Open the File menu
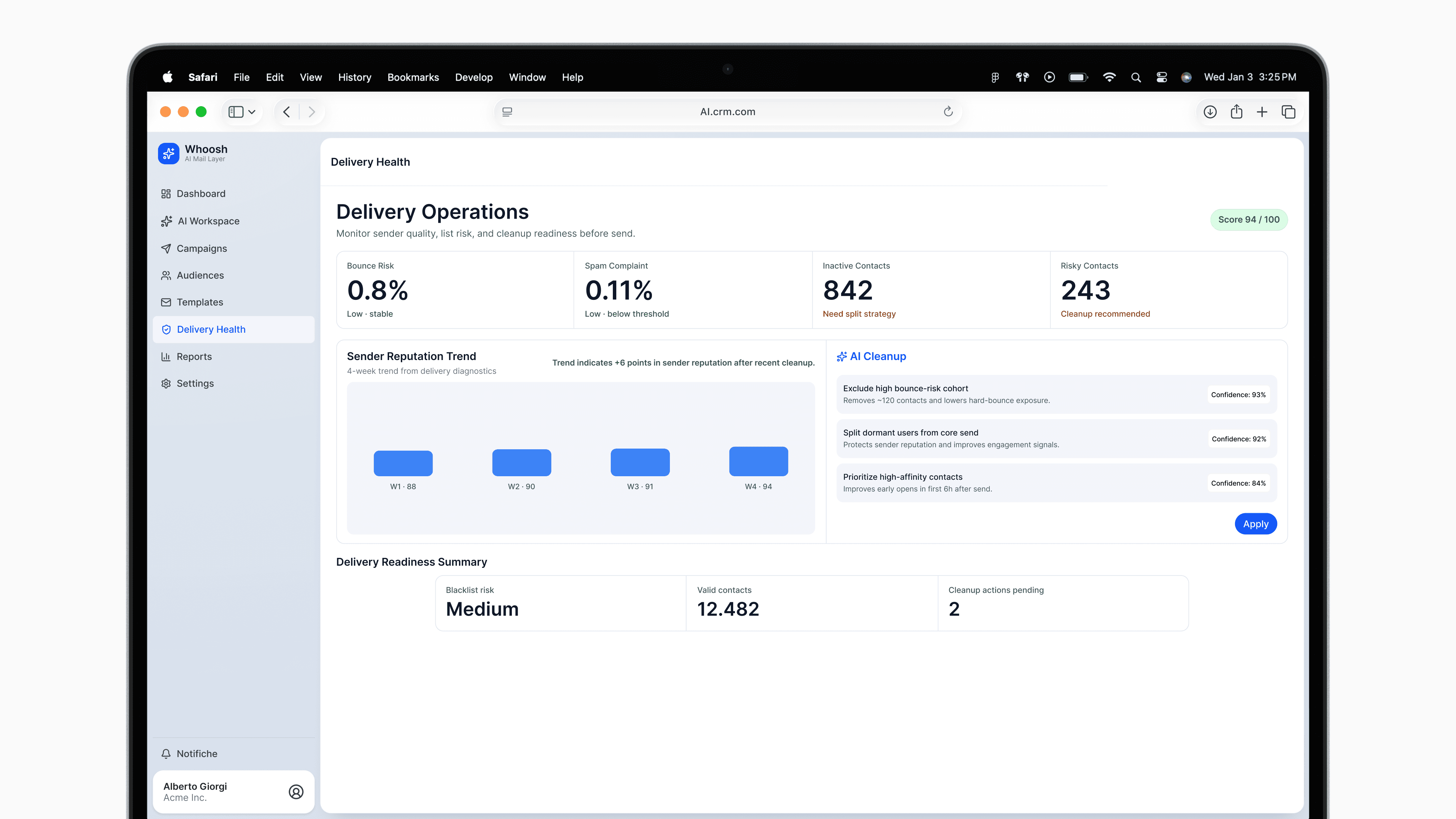The image size is (1456, 819). click(241, 77)
